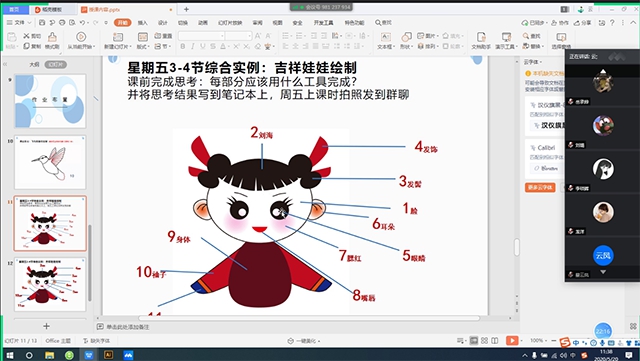640x361 pixels.
Task: Click the Help question mark icon
Action: tap(612, 23)
